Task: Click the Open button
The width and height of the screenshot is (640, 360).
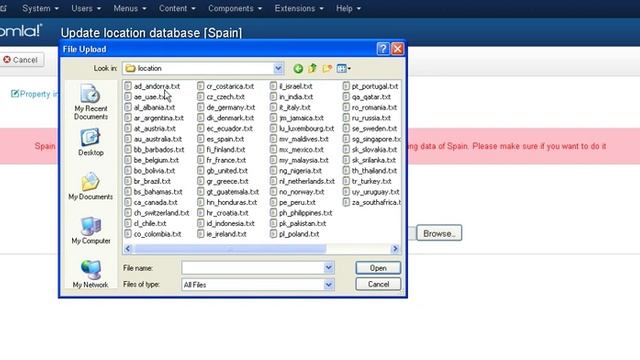Action: [x=378, y=268]
